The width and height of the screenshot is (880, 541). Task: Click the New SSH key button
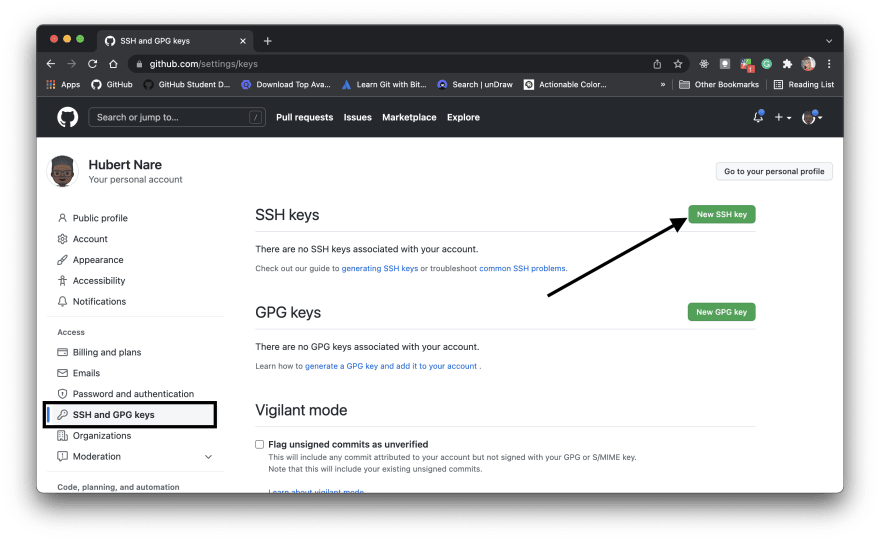coord(722,214)
